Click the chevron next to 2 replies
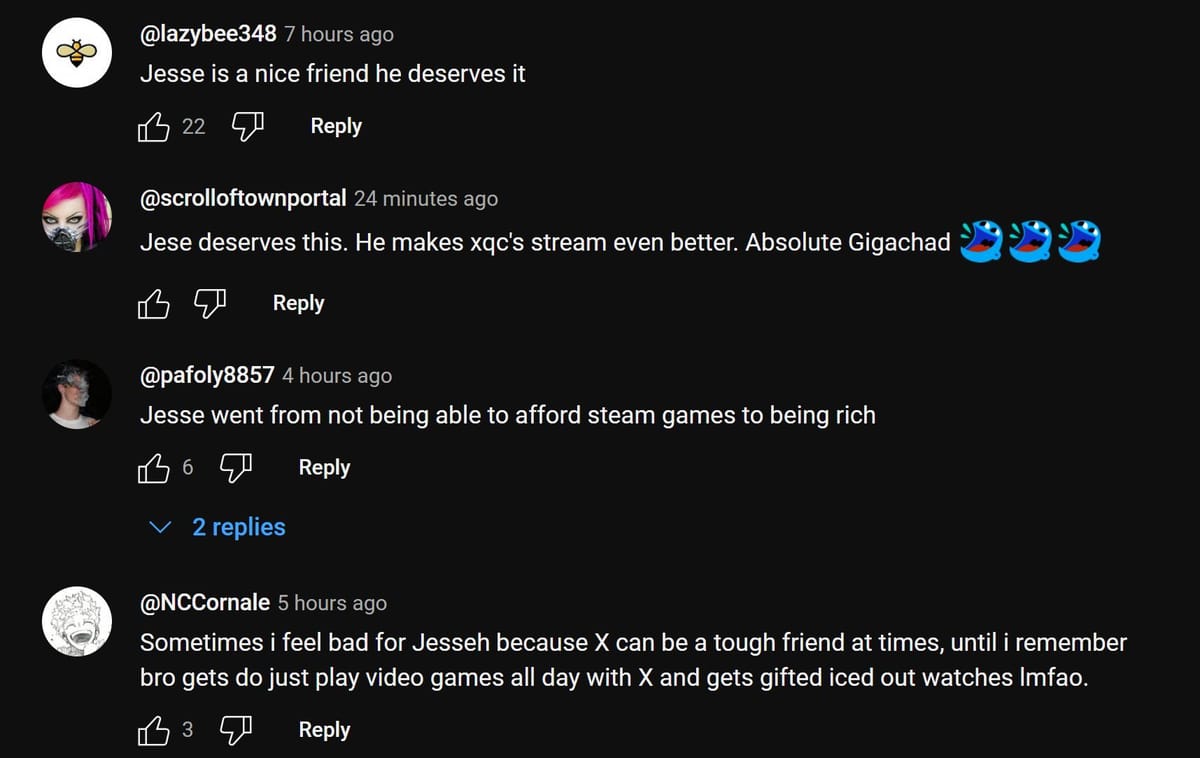Image resolution: width=1200 pixels, height=758 pixels. (161, 526)
